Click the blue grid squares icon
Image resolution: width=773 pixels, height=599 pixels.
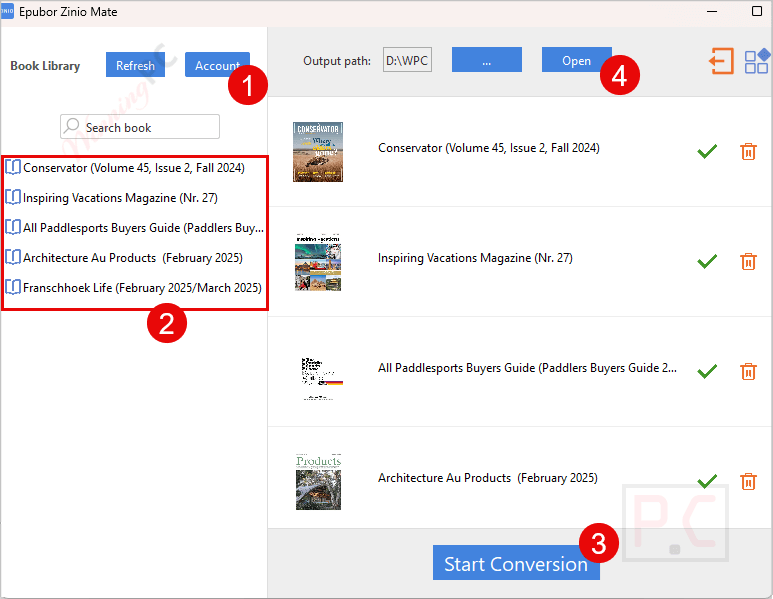click(757, 61)
